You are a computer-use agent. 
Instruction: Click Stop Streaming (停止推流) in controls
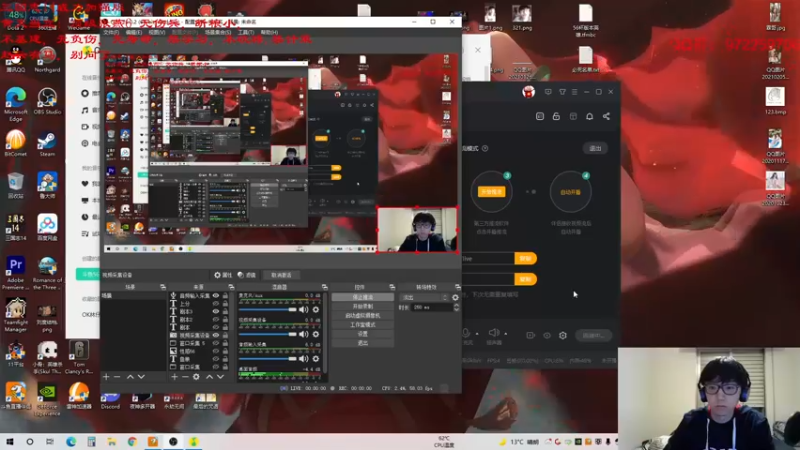coord(363,297)
